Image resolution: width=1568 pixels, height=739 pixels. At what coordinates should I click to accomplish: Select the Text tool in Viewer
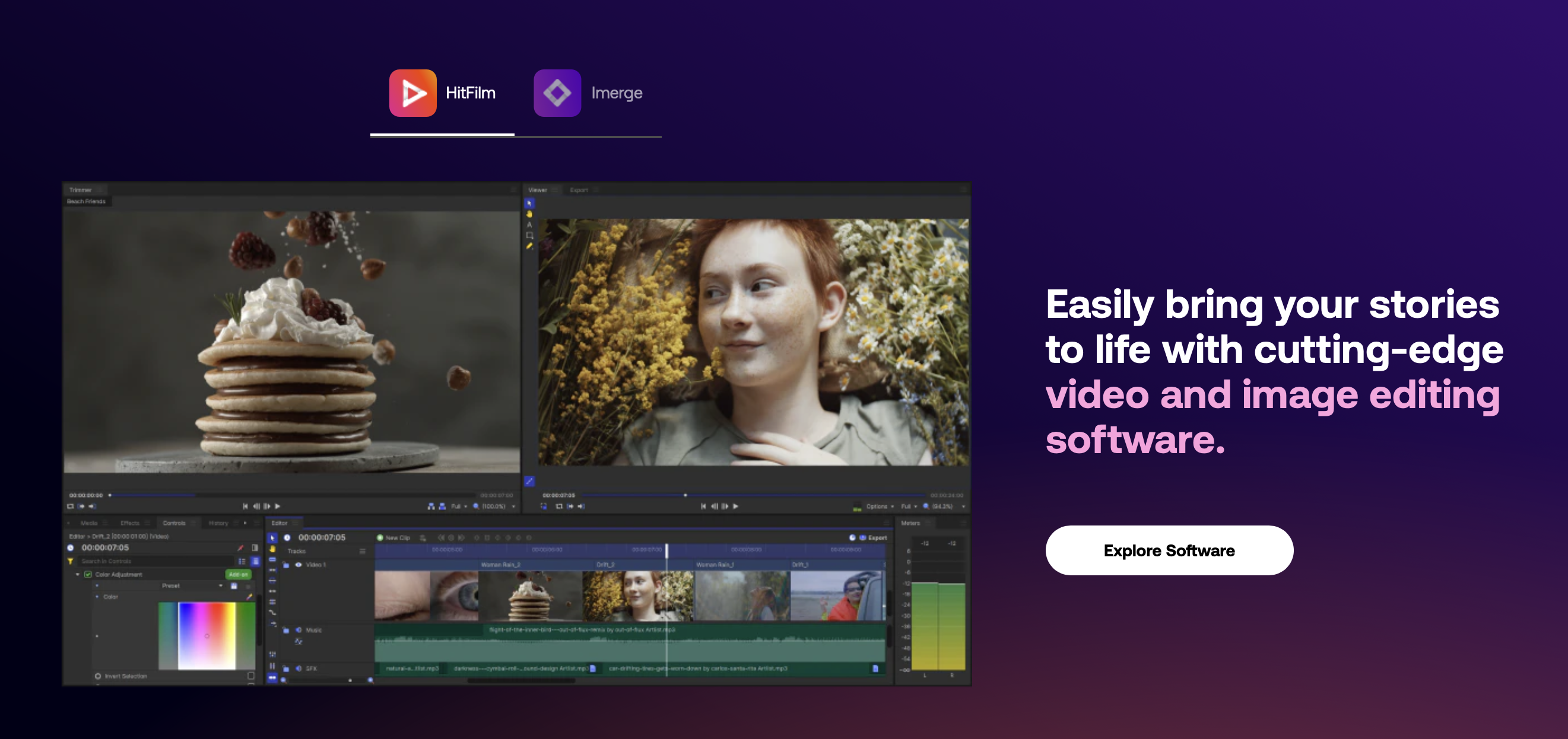529,224
